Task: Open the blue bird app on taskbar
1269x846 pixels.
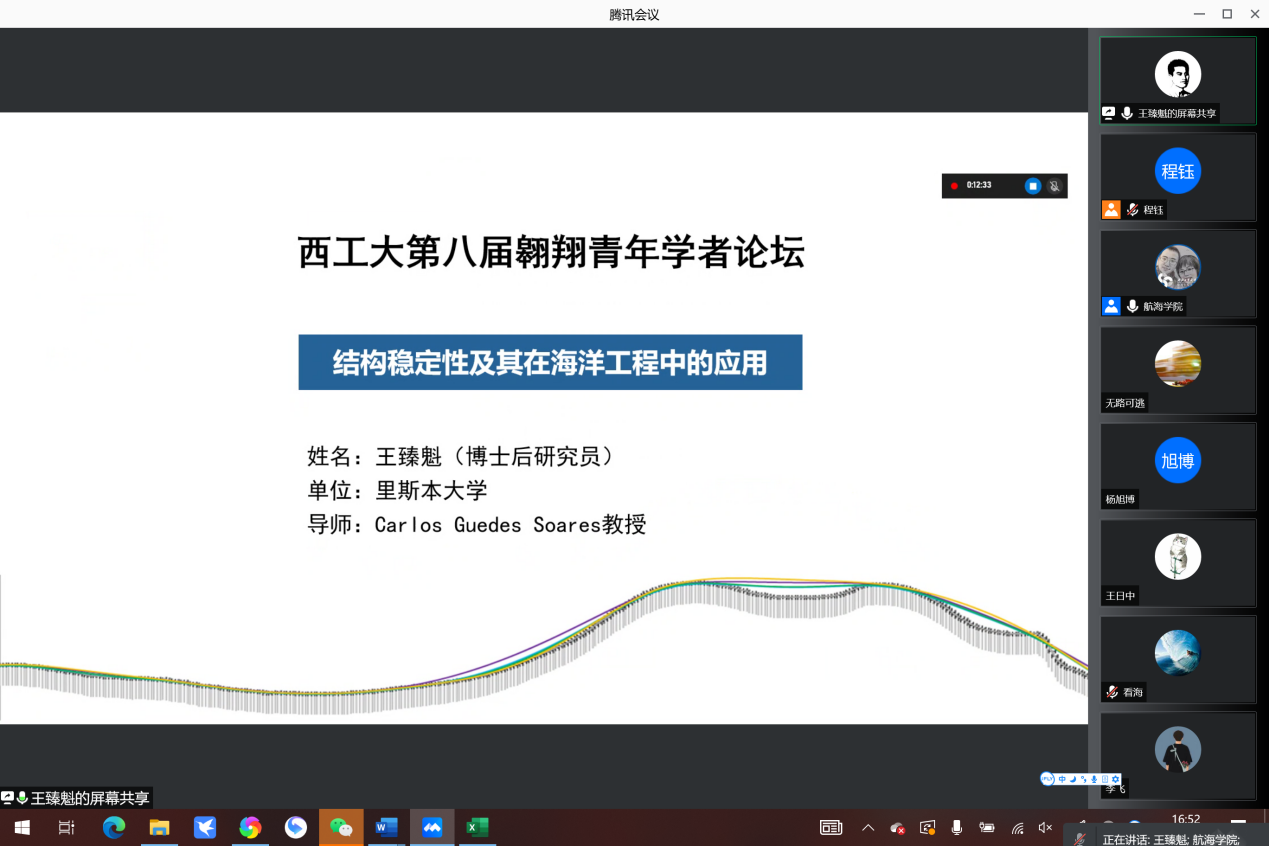Action: coord(205,828)
